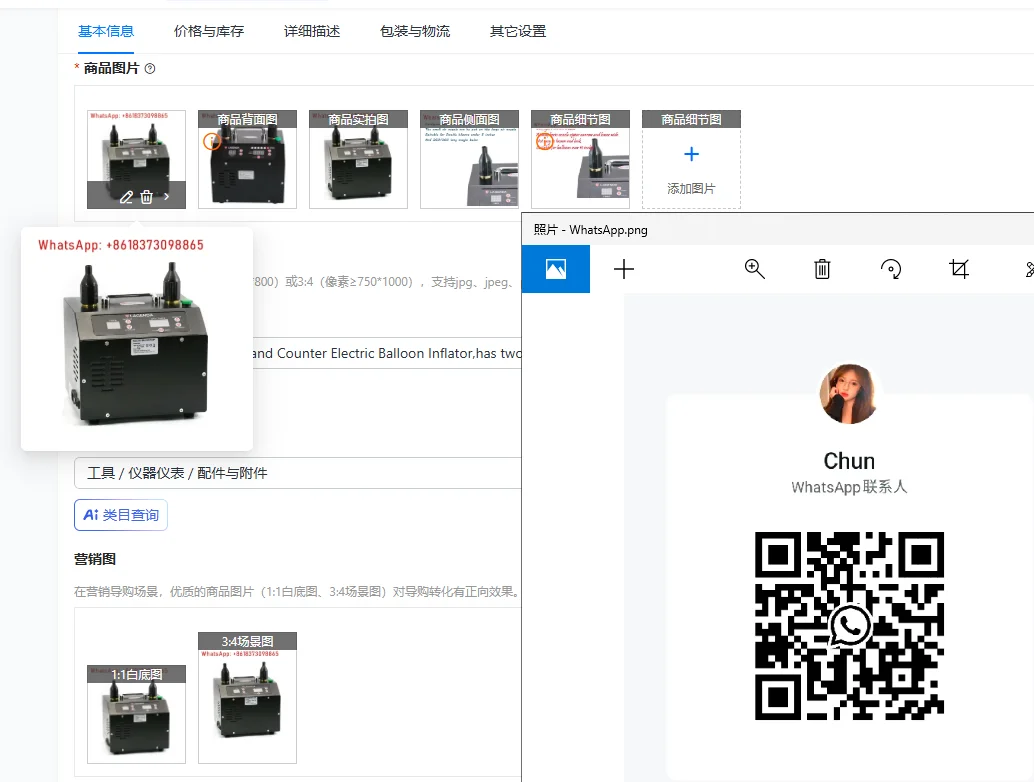Image resolution: width=1034 pixels, height=782 pixels.
Task: Select the 3:4场景图 marketing thumbnail
Action: click(x=247, y=698)
